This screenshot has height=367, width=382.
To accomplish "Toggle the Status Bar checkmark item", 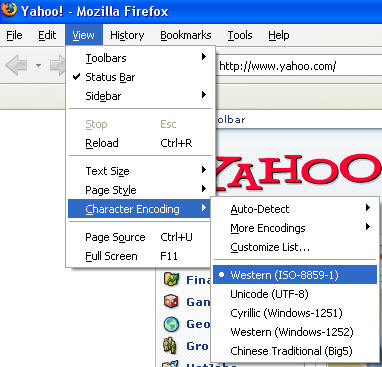I will [x=140, y=77].
